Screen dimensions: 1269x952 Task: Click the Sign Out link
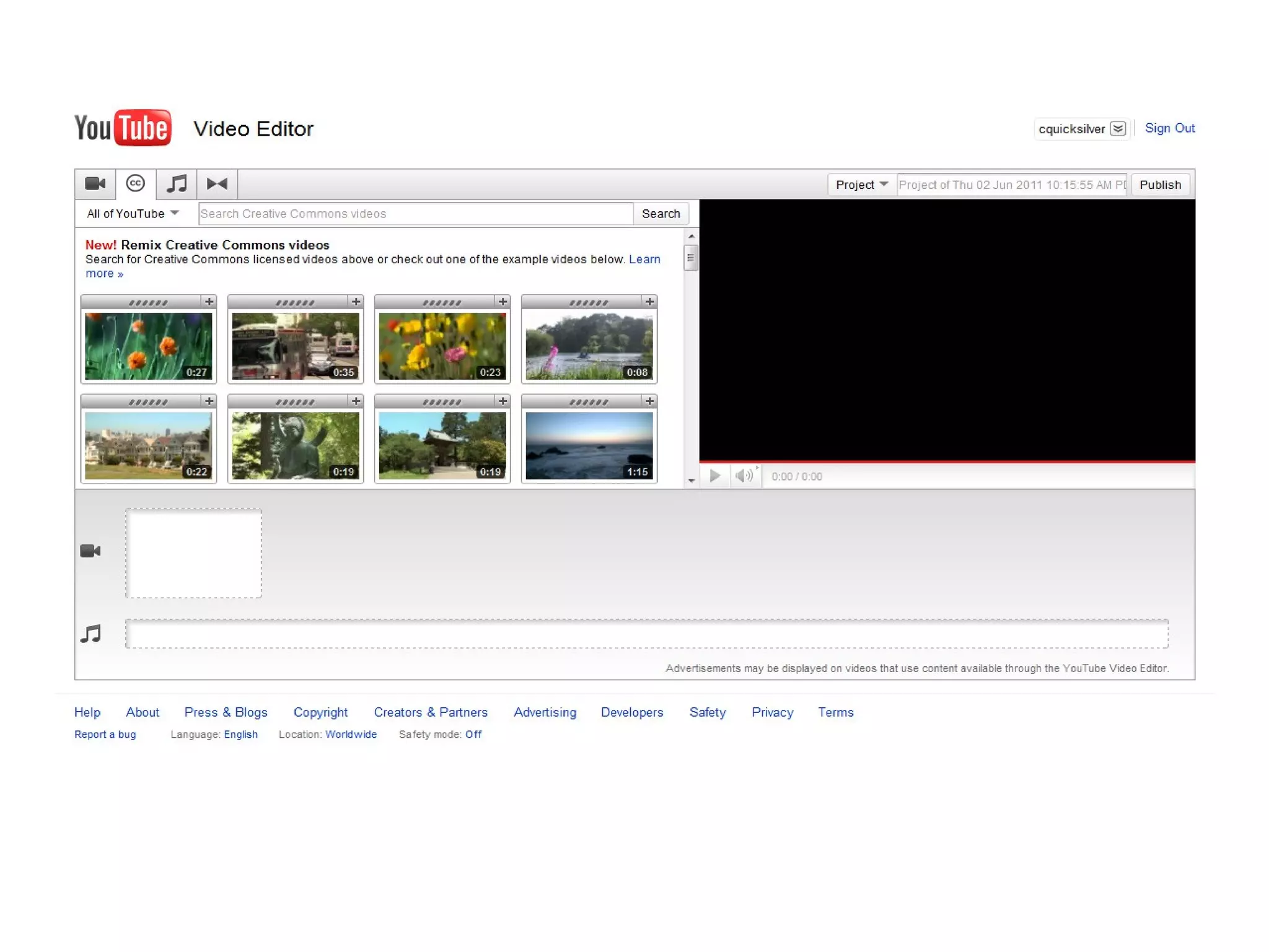[1169, 128]
